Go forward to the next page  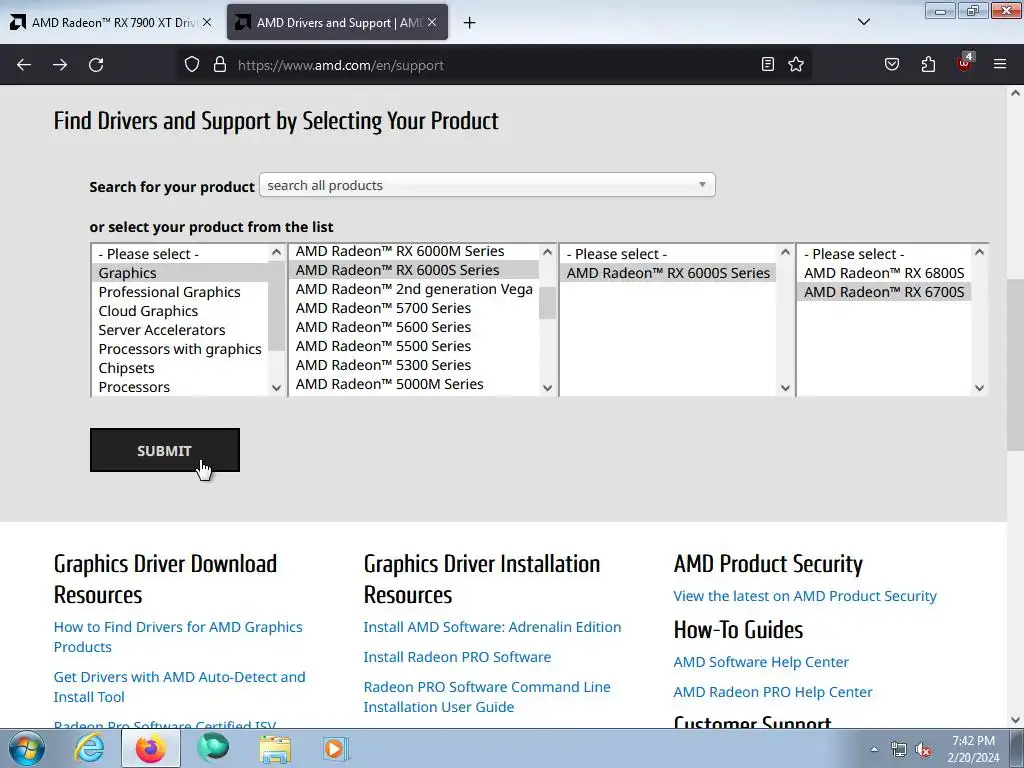60,65
